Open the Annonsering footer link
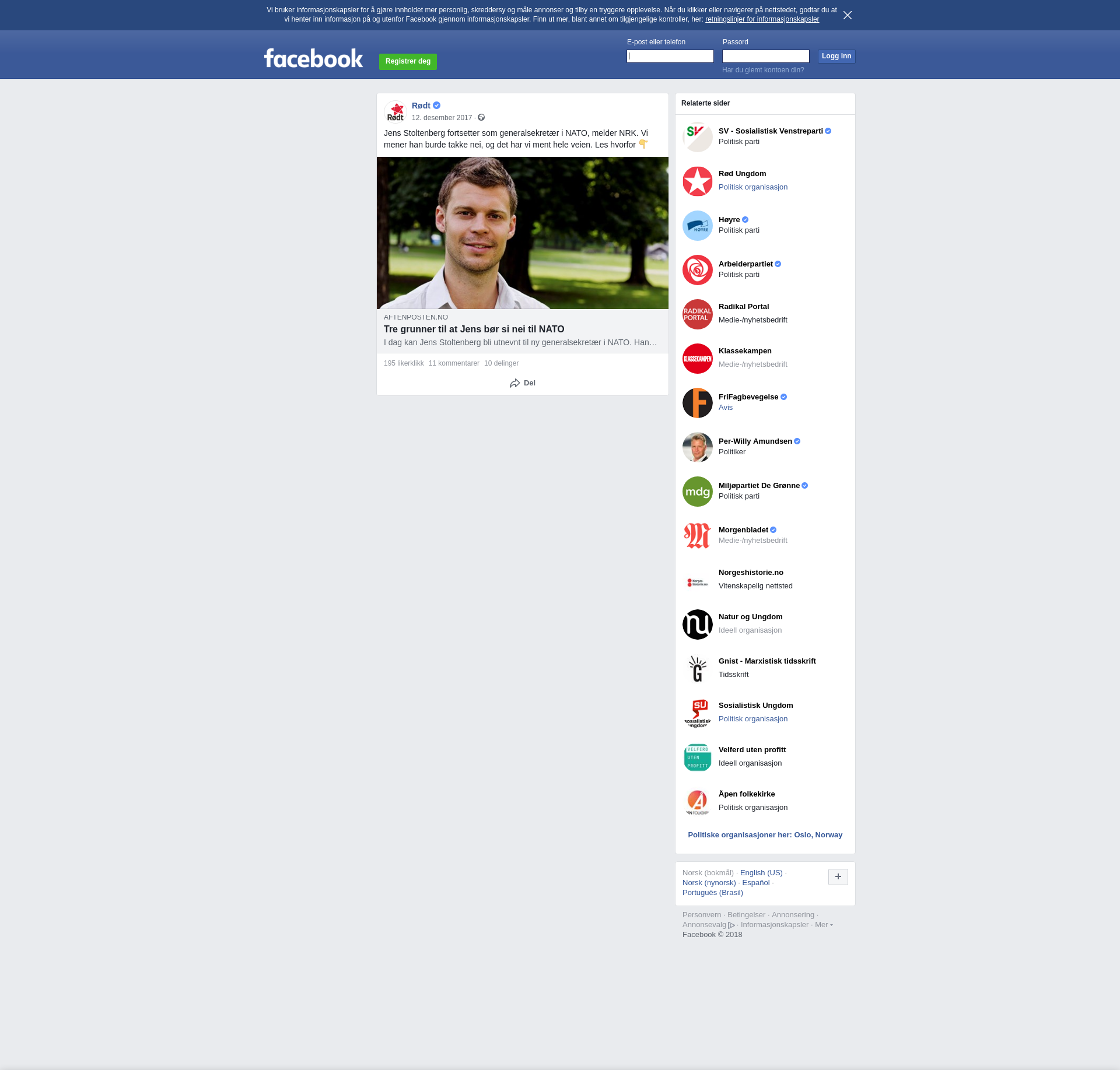 pos(793,915)
